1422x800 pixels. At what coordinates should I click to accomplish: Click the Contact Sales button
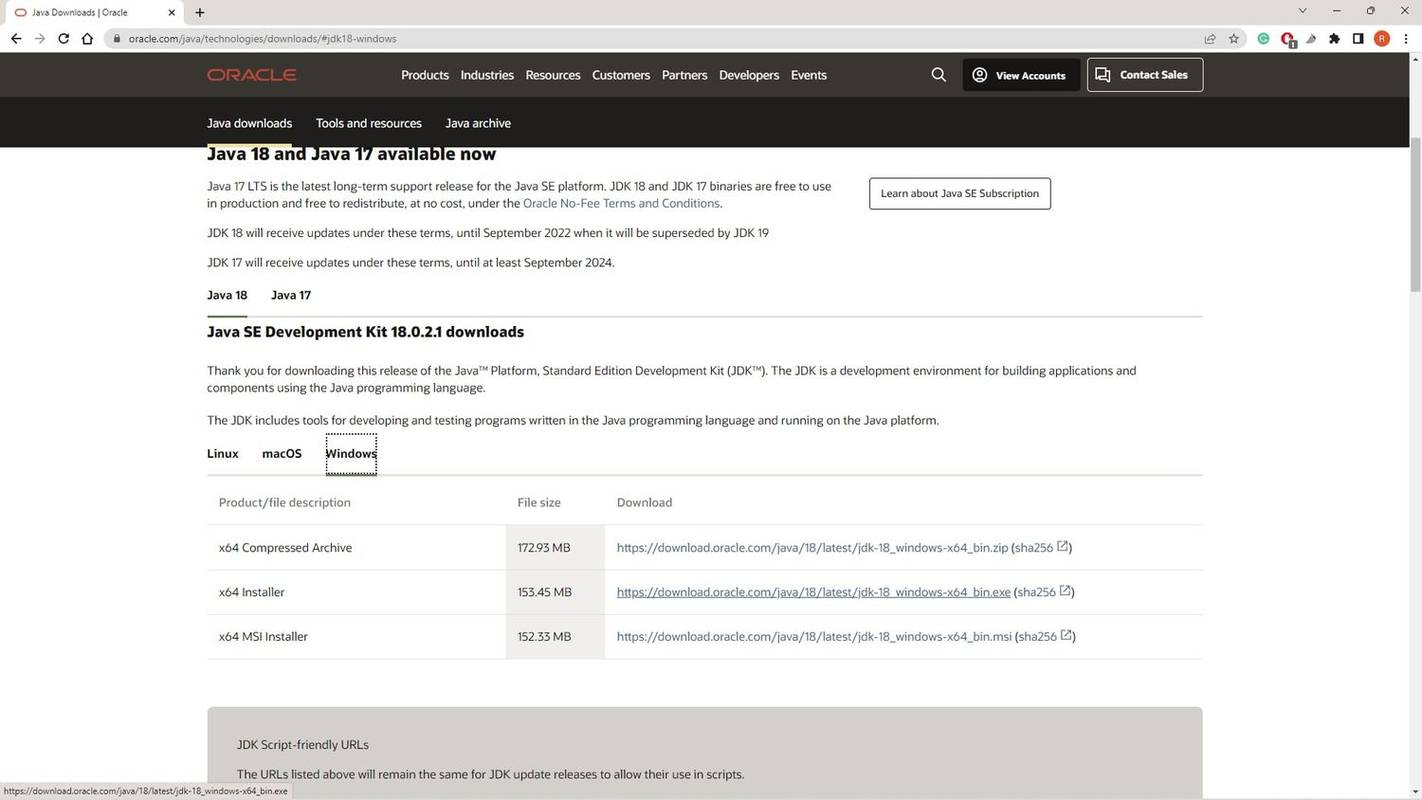[x=1145, y=75]
